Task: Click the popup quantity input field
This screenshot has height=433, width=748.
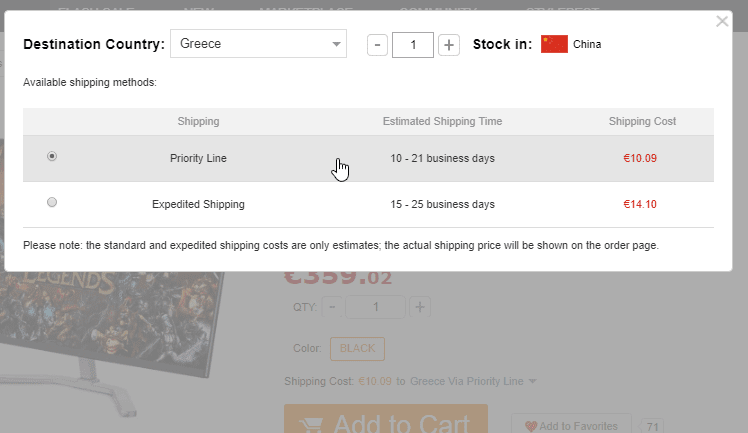Action: [x=413, y=44]
